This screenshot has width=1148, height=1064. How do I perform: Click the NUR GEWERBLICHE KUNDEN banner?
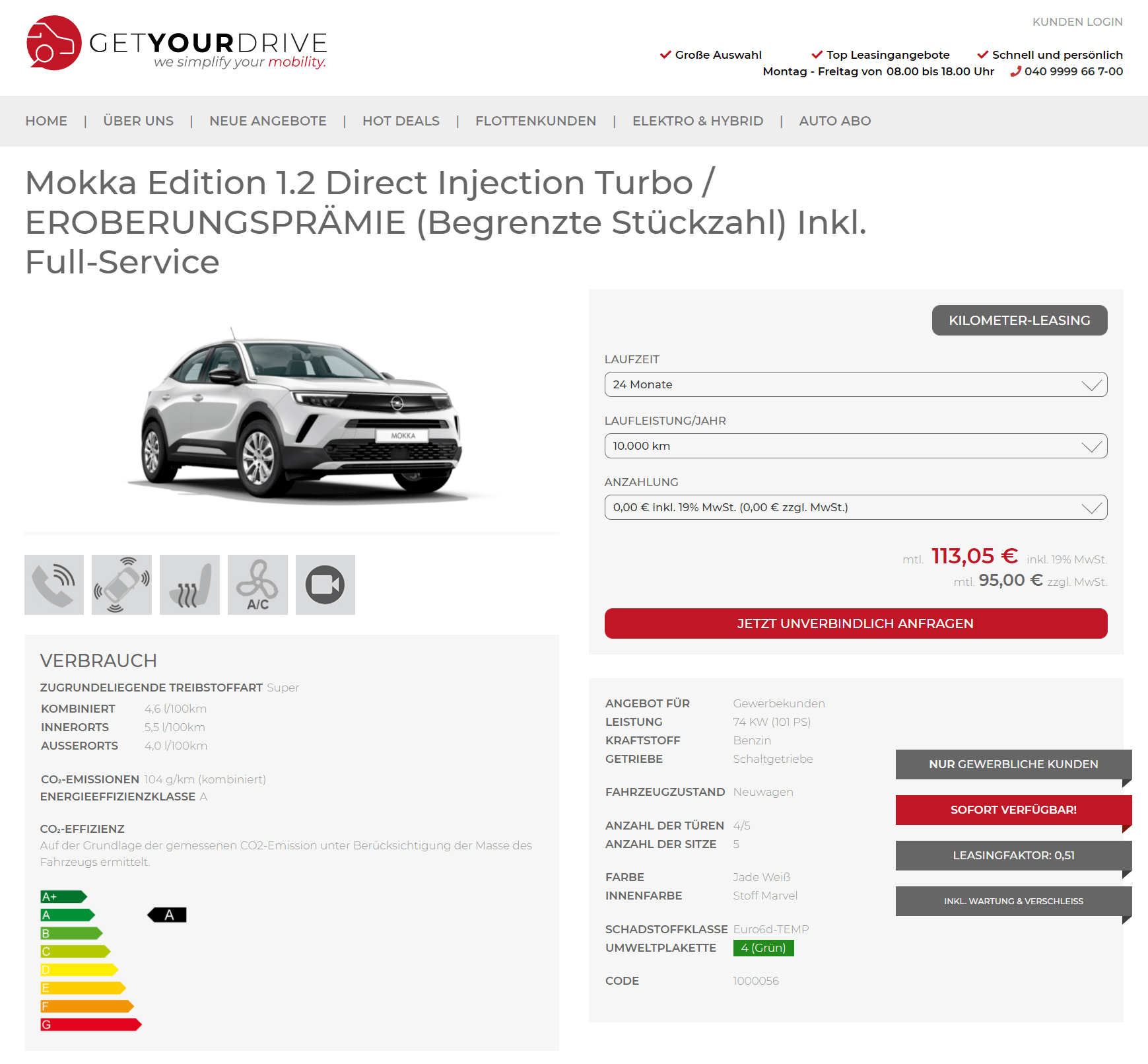[x=1013, y=764]
